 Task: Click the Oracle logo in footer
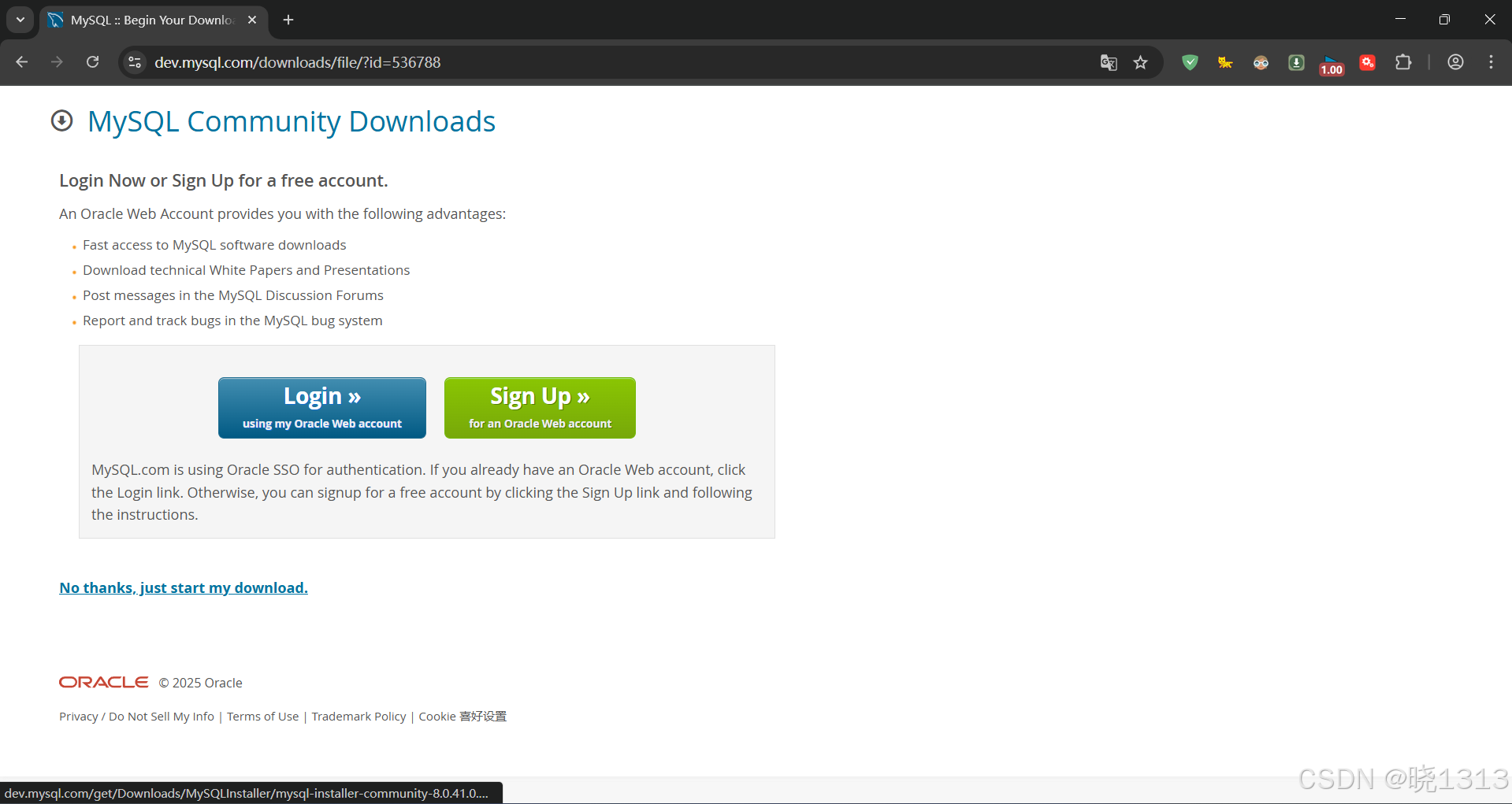[104, 682]
